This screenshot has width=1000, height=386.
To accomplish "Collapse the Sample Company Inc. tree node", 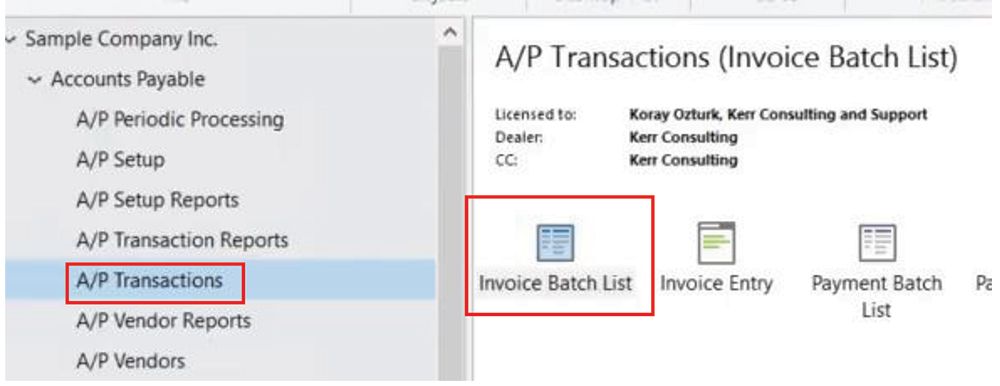I will 11,40.
